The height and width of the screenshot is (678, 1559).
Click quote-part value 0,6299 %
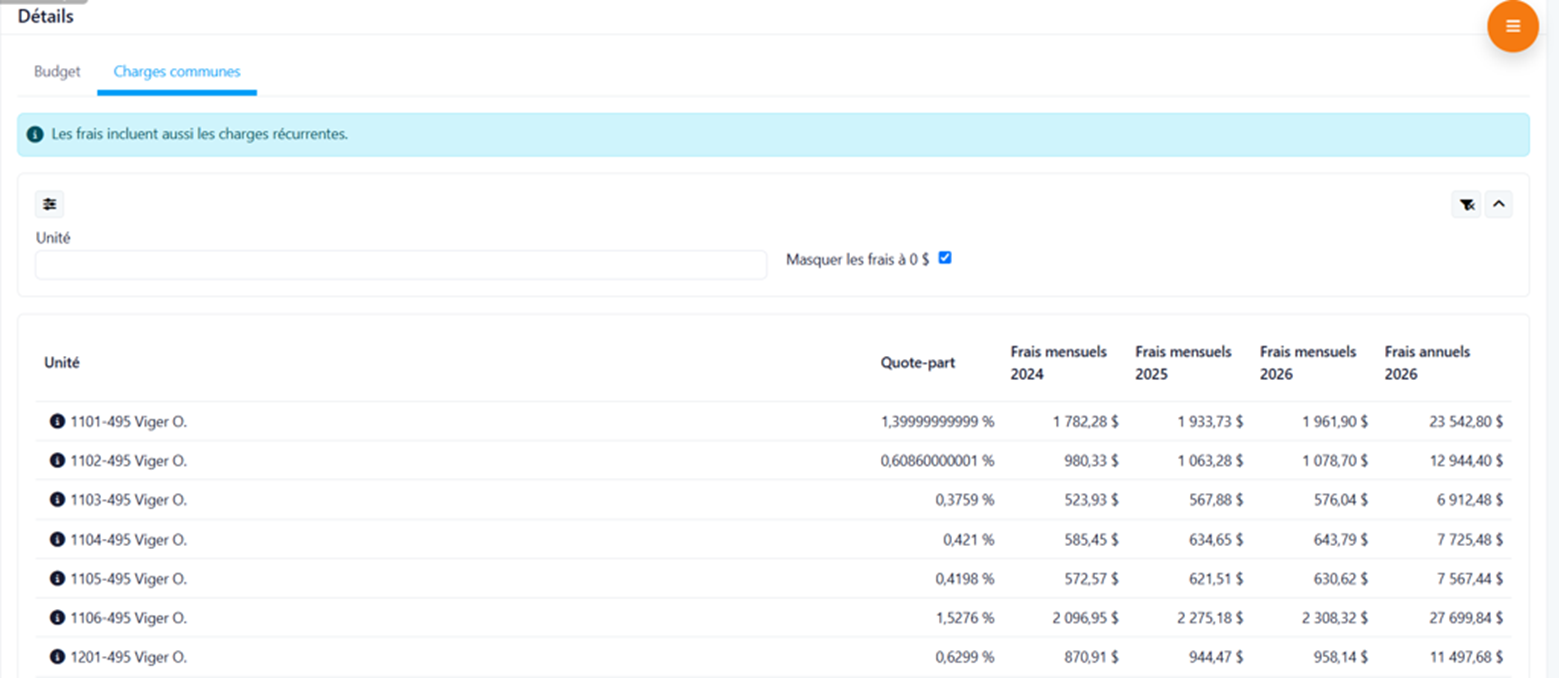pos(963,657)
